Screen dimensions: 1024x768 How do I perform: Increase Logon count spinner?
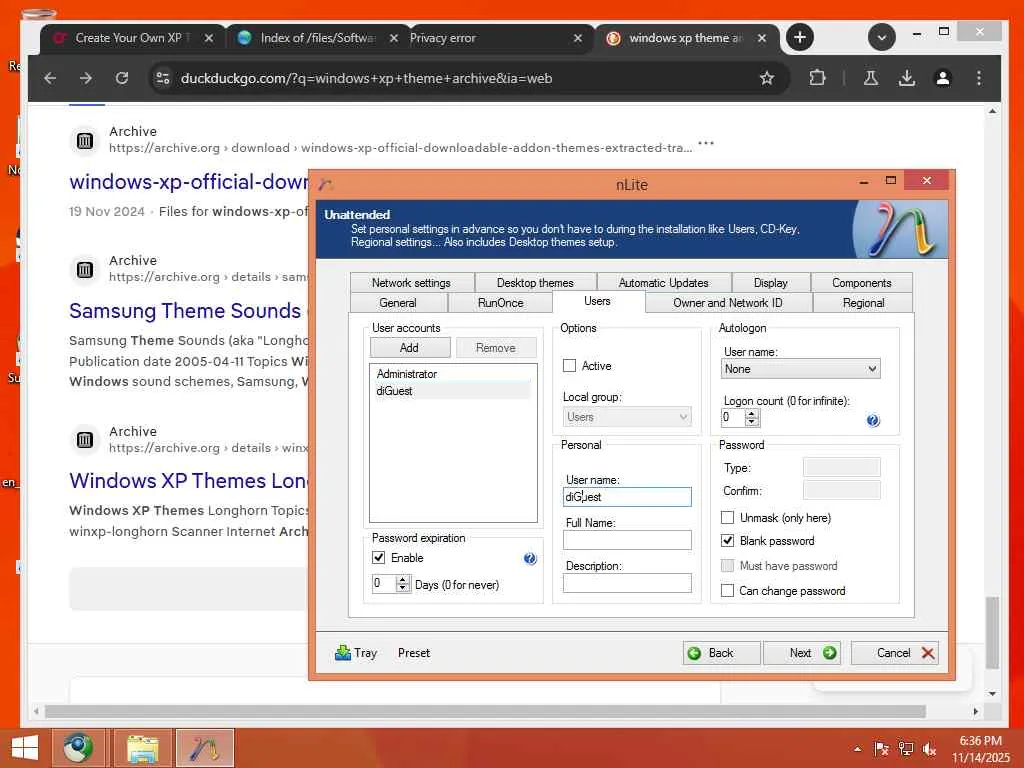point(752,413)
